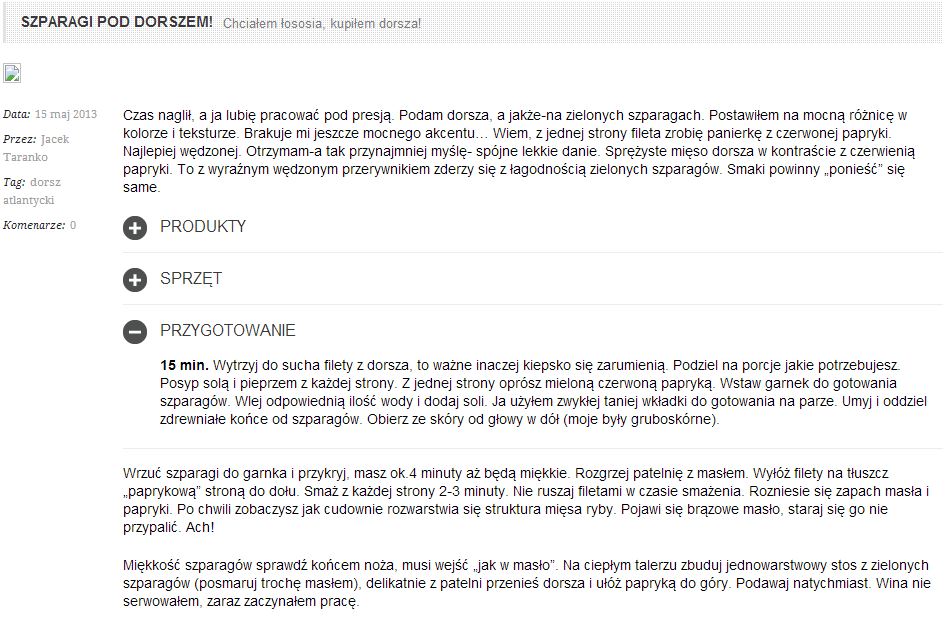Image resolution: width=952 pixels, height=627 pixels.
Task: Open author link Jacek Taranko
Action: [36, 148]
